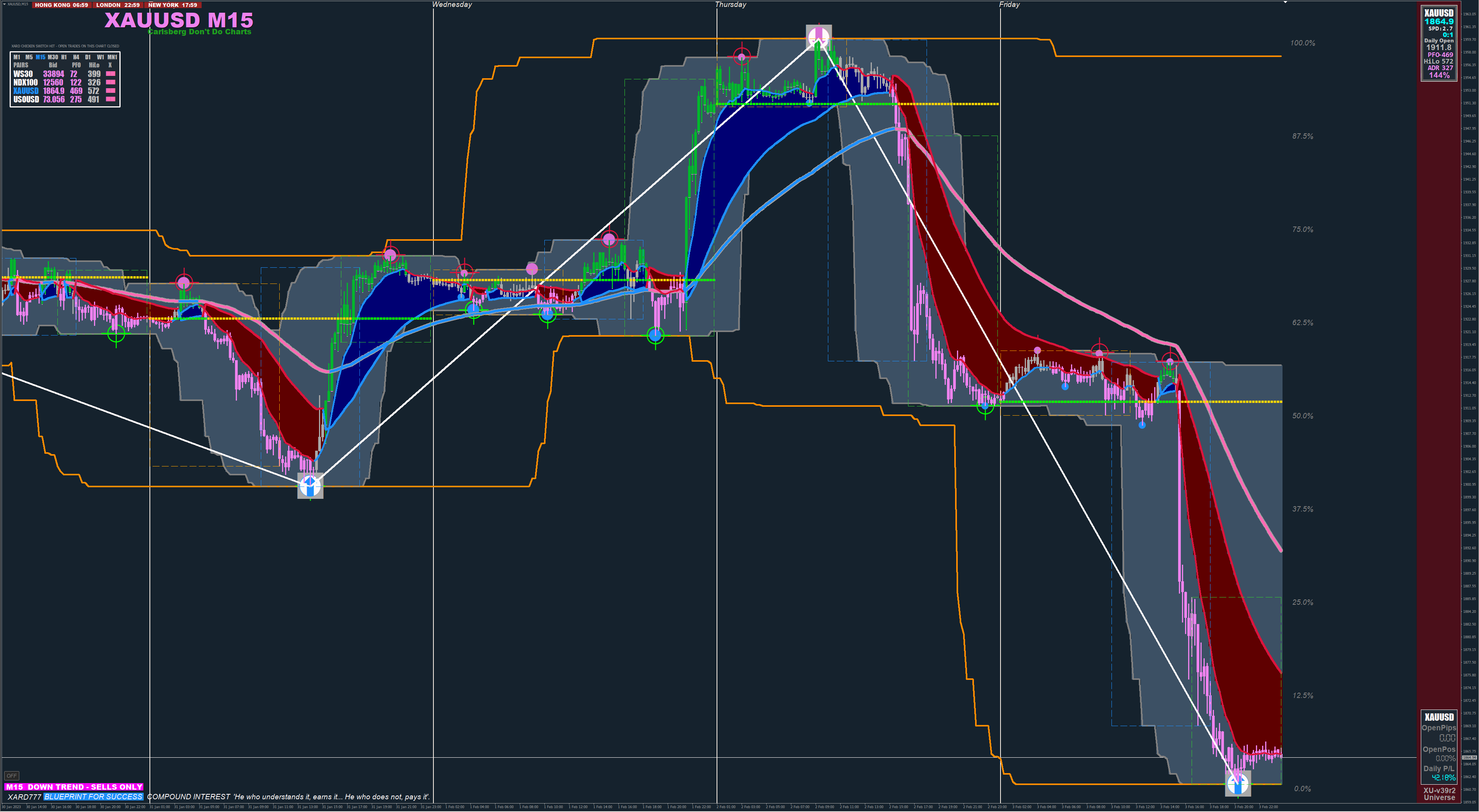
Task: Click the pink X swatch for USOUSD
Action: [111, 99]
